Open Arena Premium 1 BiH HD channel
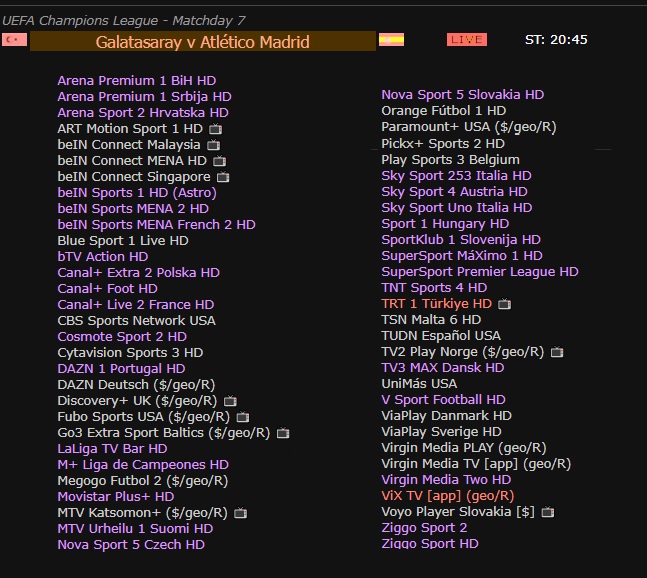Image resolution: width=647 pixels, height=578 pixels. click(137, 80)
